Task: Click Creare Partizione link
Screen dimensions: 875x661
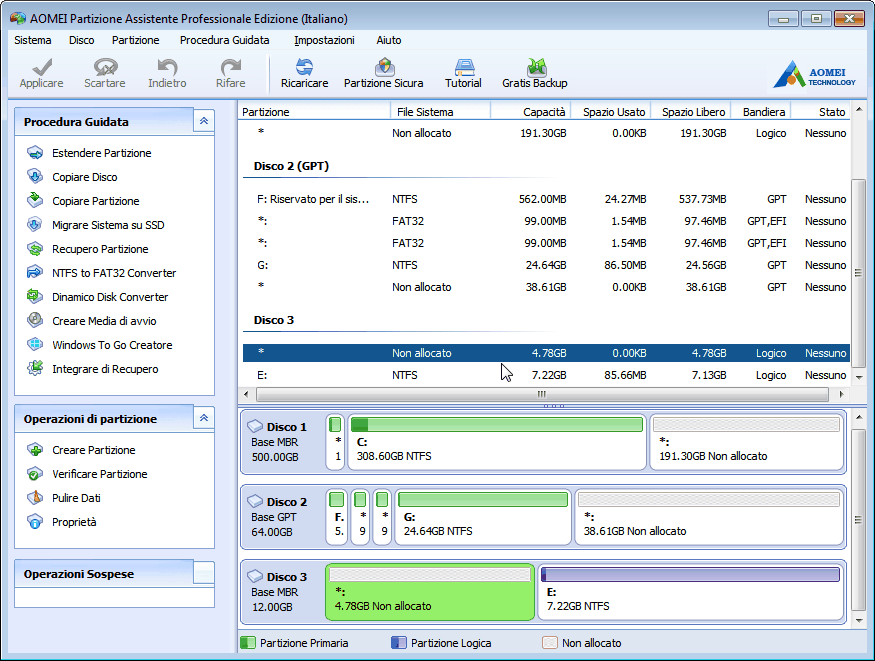Action: 93,450
